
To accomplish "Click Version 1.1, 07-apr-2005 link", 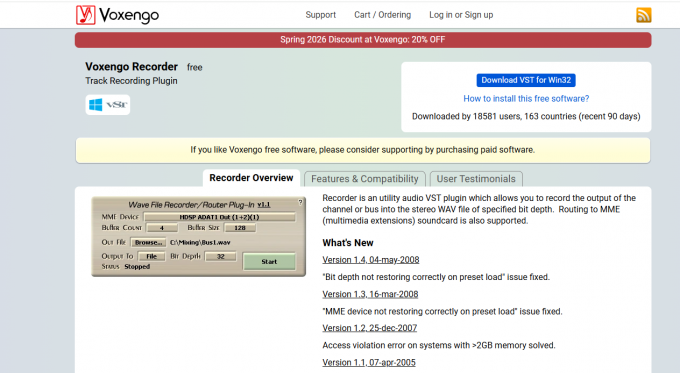I will (x=369, y=362).
